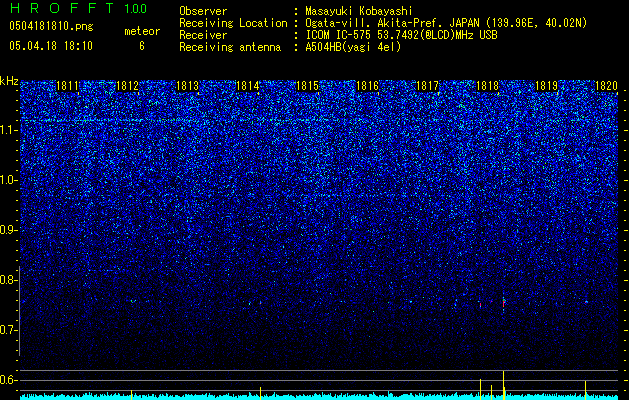Screen dimensions: 629x400
Task: Select the Ogata-vill. Akita-Pref. JAPAN location text
Action: 446,23
